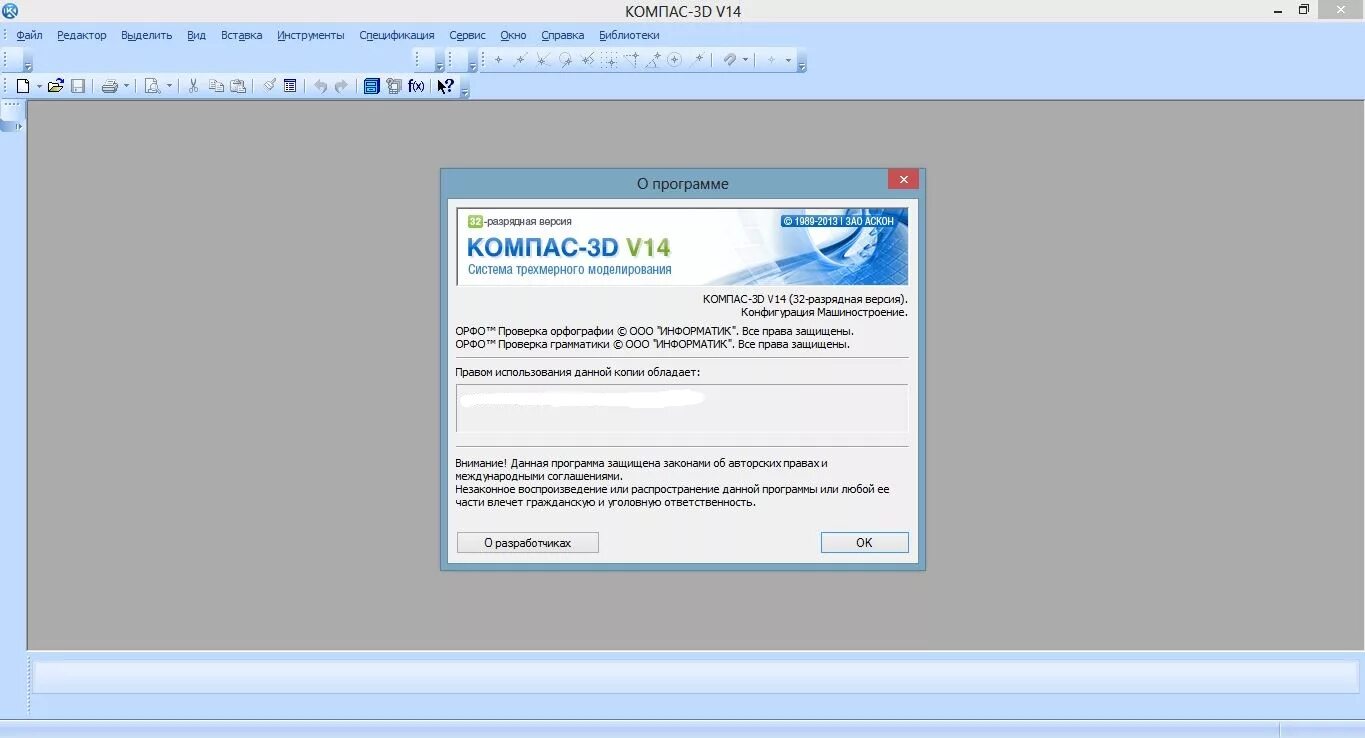Confirm the About dialog with OK
Screen dimensions: 1365x738
864,542
